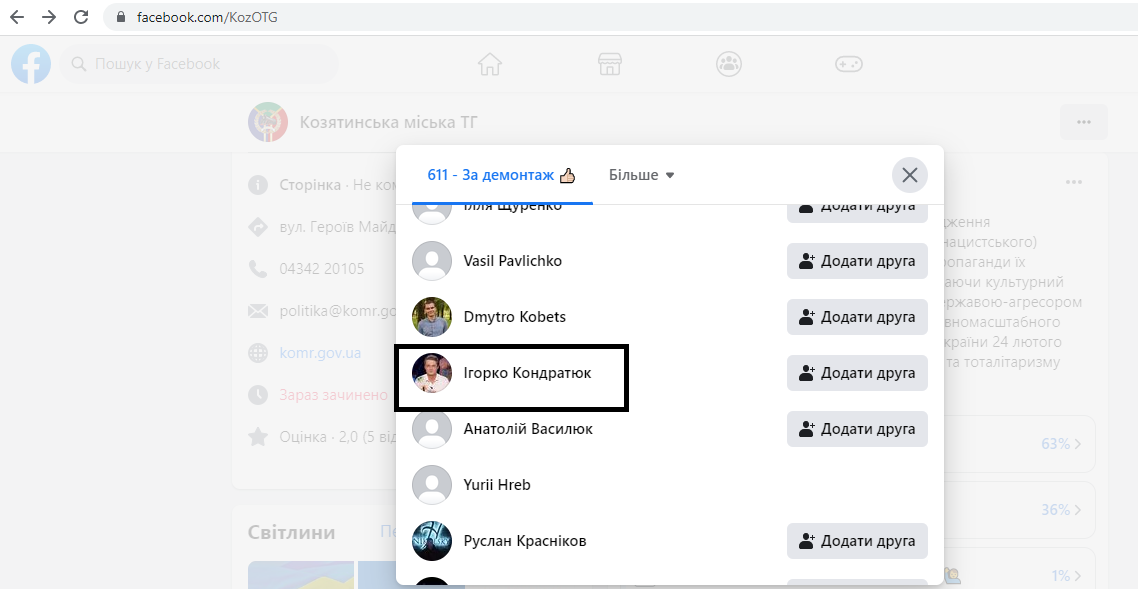Open Руслан Красніков's profile picture
This screenshot has height=589, width=1138.
coord(432,541)
